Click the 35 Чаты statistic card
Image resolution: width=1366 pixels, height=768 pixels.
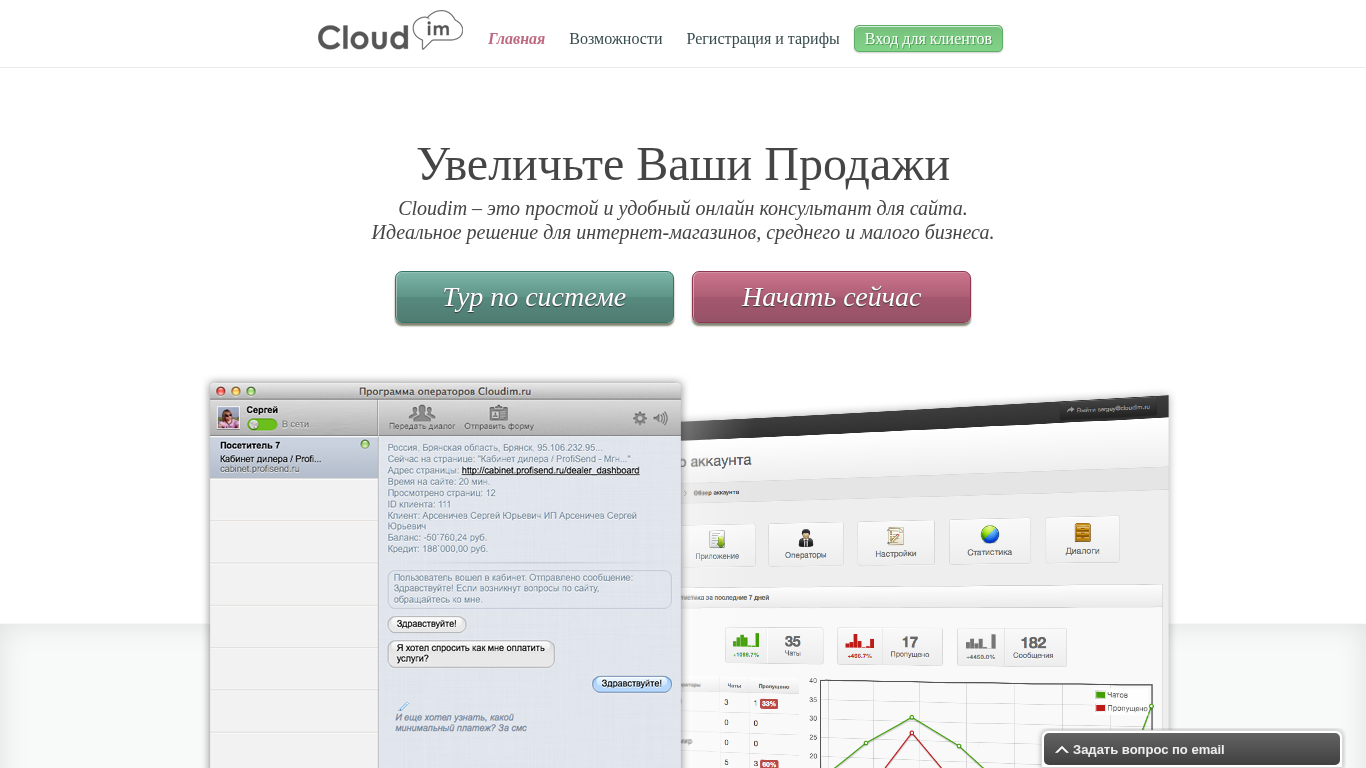pyautogui.click(x=774, y=646)
